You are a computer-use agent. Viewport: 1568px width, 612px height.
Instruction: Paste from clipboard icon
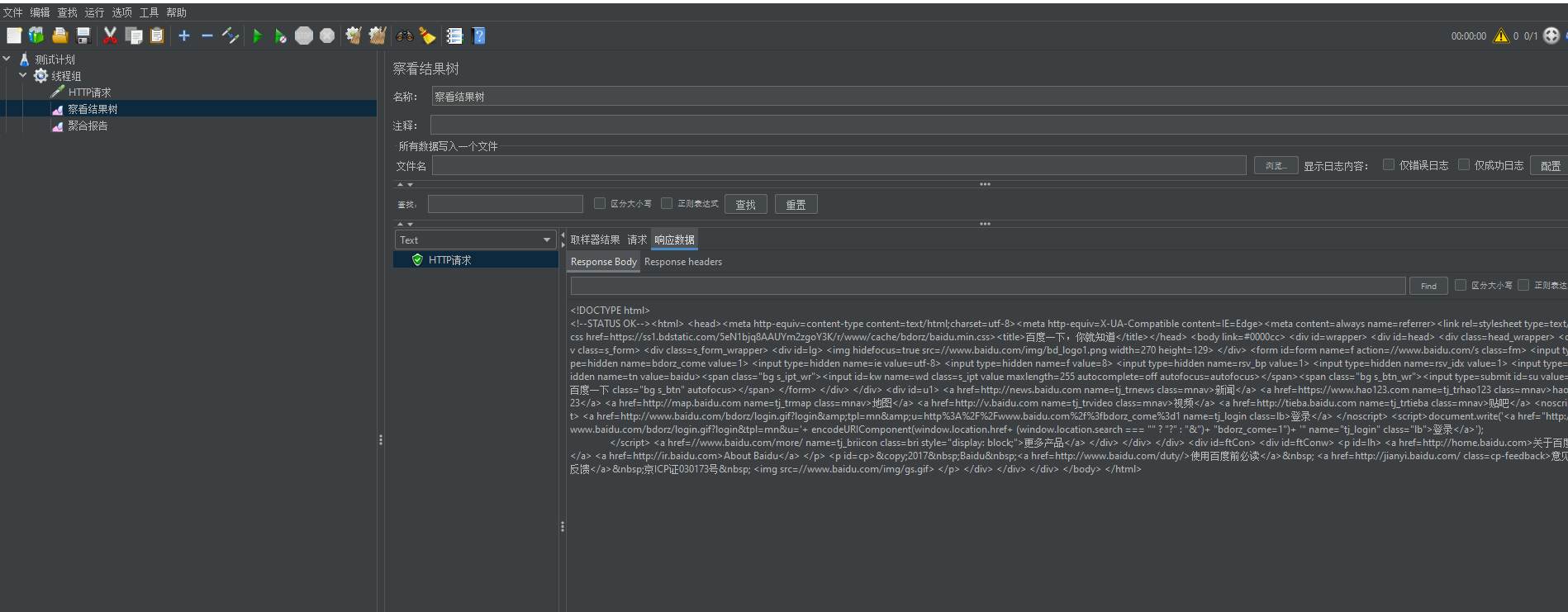(x=157, y=36)
